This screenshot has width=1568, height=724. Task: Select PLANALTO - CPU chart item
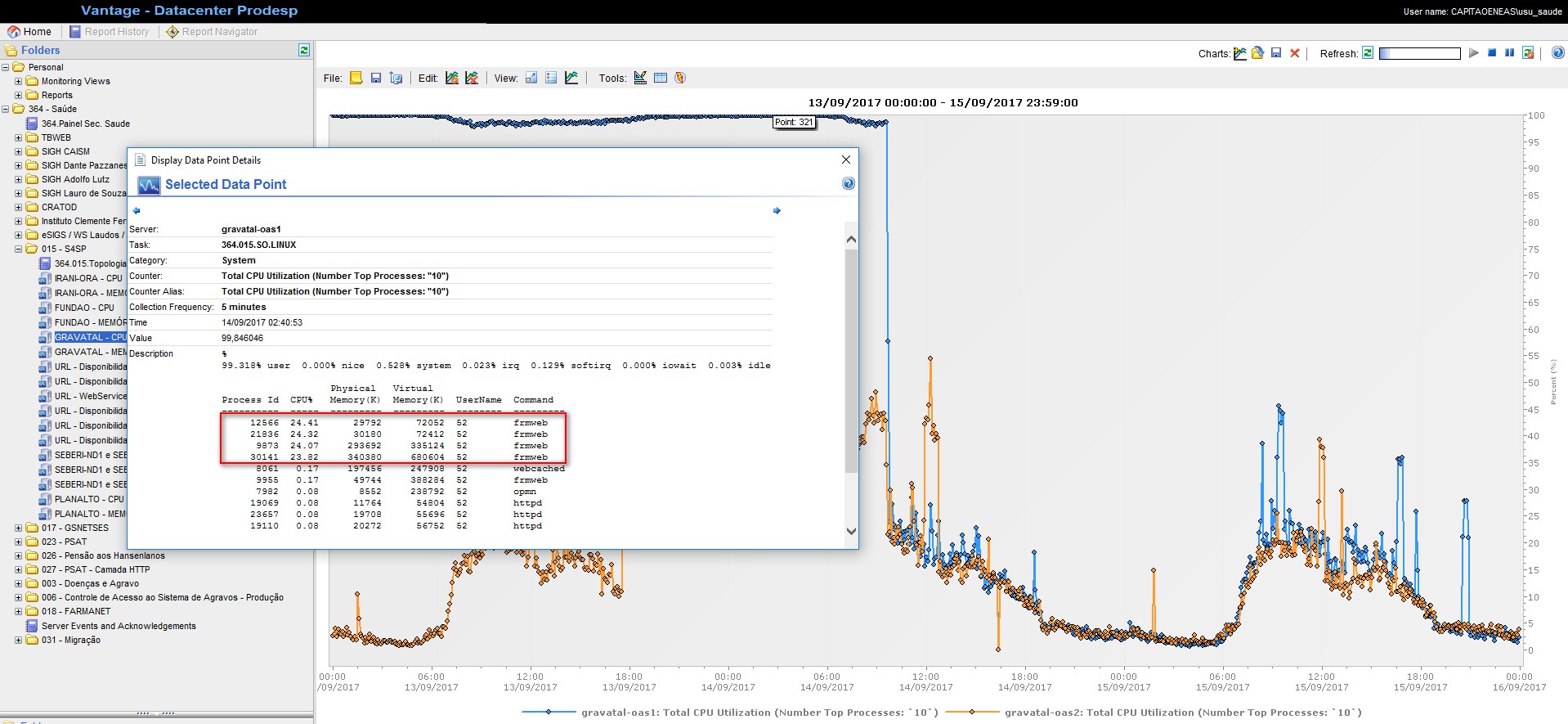coord(89,499)
